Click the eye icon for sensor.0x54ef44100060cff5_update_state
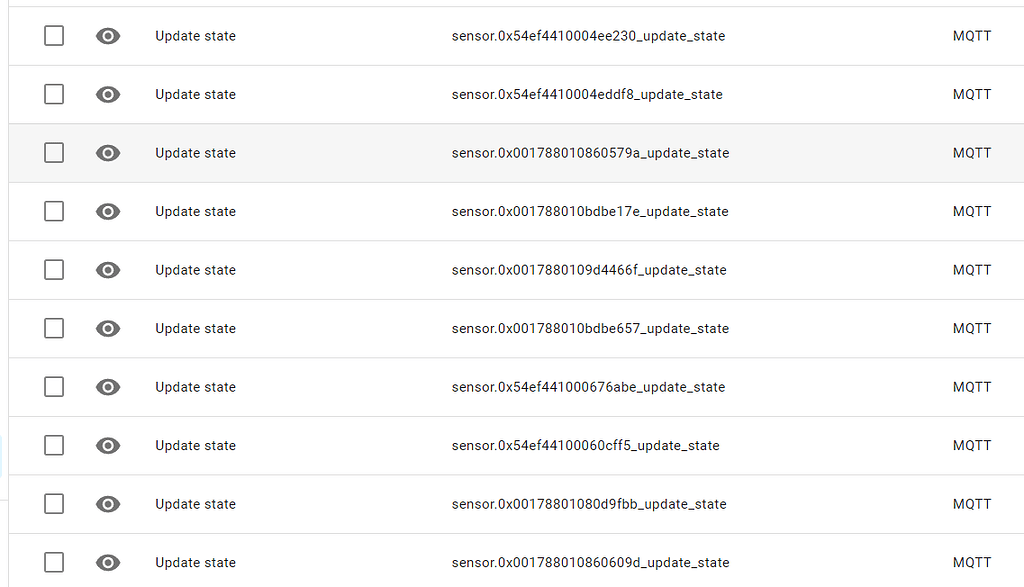 tap(107, 445)
